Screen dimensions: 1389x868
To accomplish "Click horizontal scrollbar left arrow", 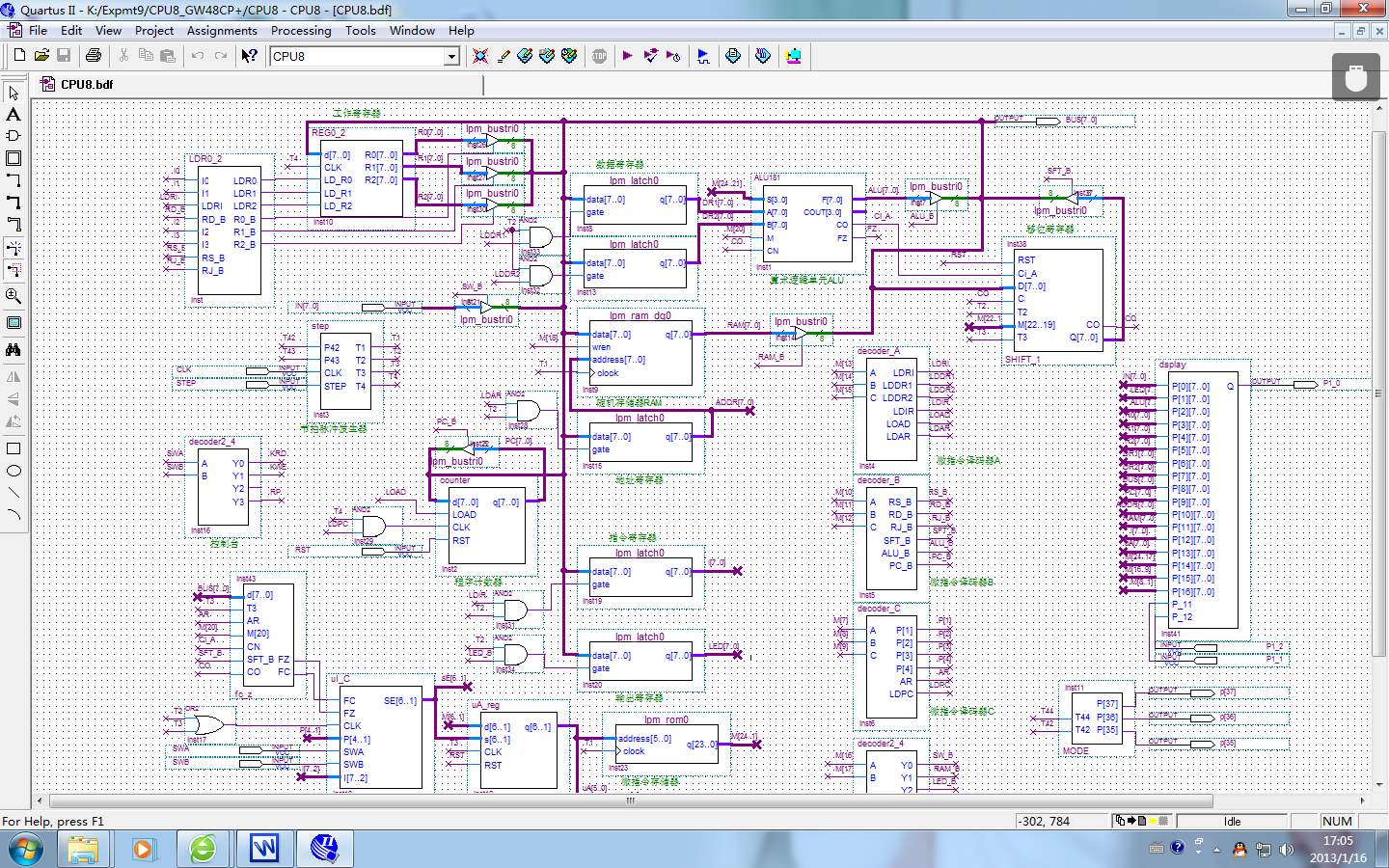I will point(40,800).
